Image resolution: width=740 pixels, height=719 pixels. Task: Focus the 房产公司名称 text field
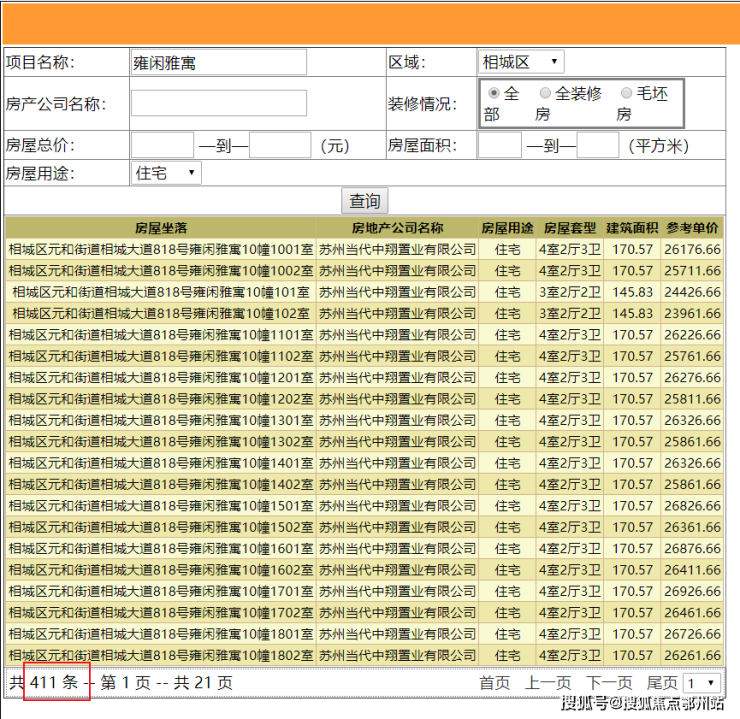tap(218, 104)
